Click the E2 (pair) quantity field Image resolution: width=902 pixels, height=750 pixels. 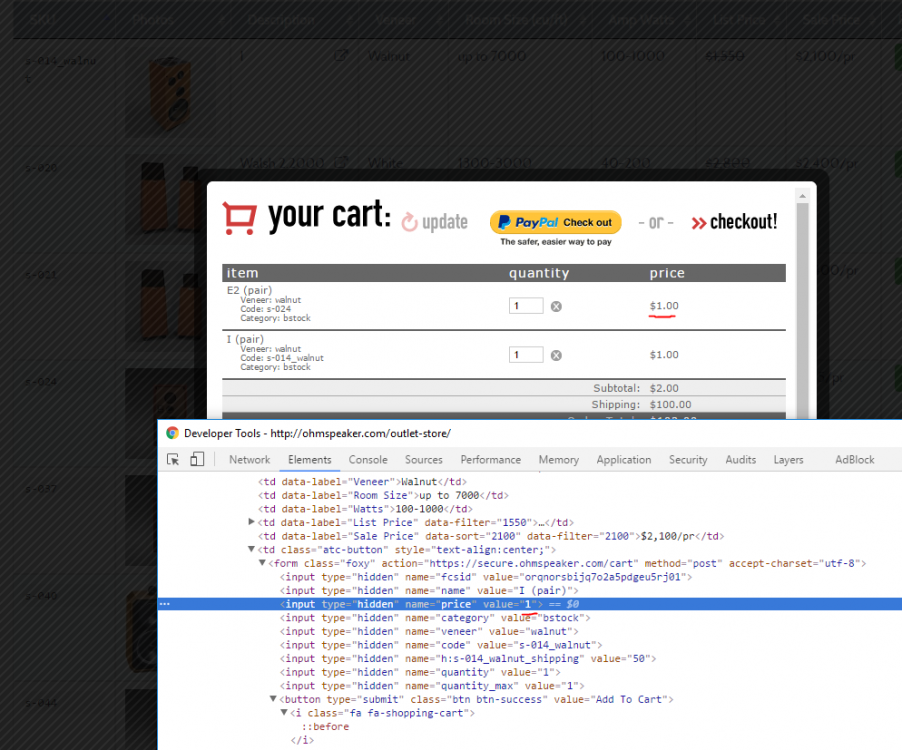coord(526,306)
